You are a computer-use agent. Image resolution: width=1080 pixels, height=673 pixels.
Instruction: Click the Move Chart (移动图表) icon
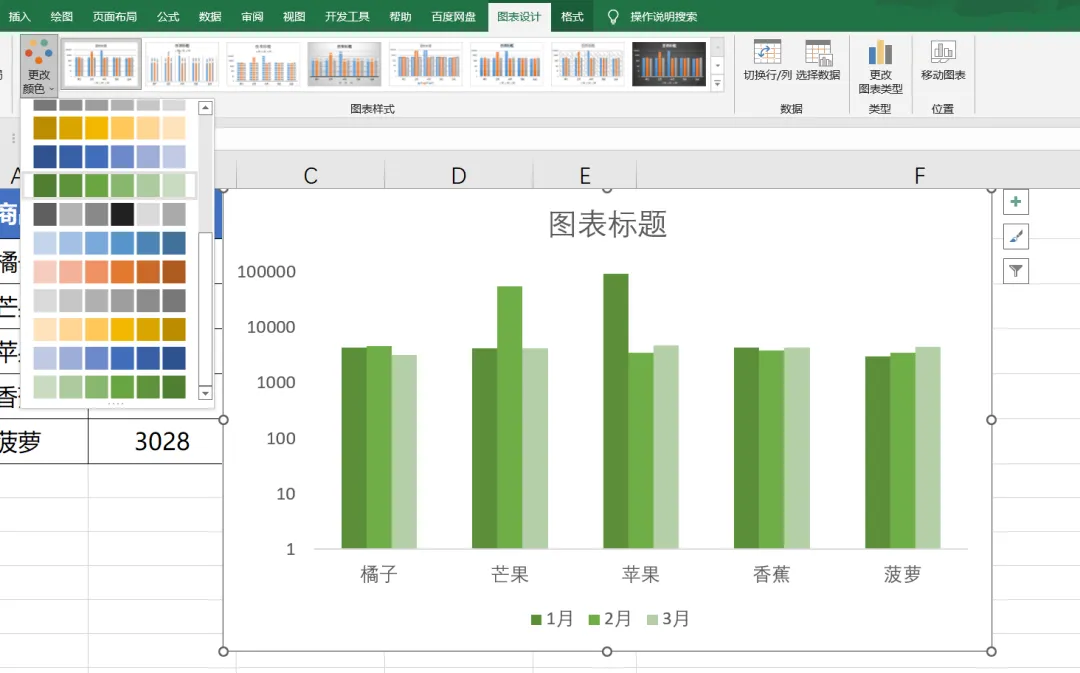[x=943, y=52]
